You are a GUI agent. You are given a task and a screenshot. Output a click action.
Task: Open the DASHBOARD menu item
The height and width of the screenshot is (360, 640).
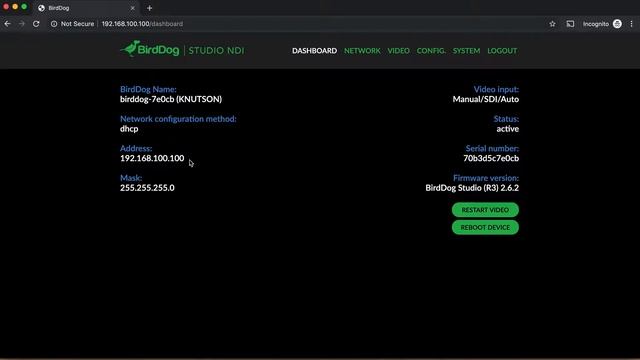314,51
